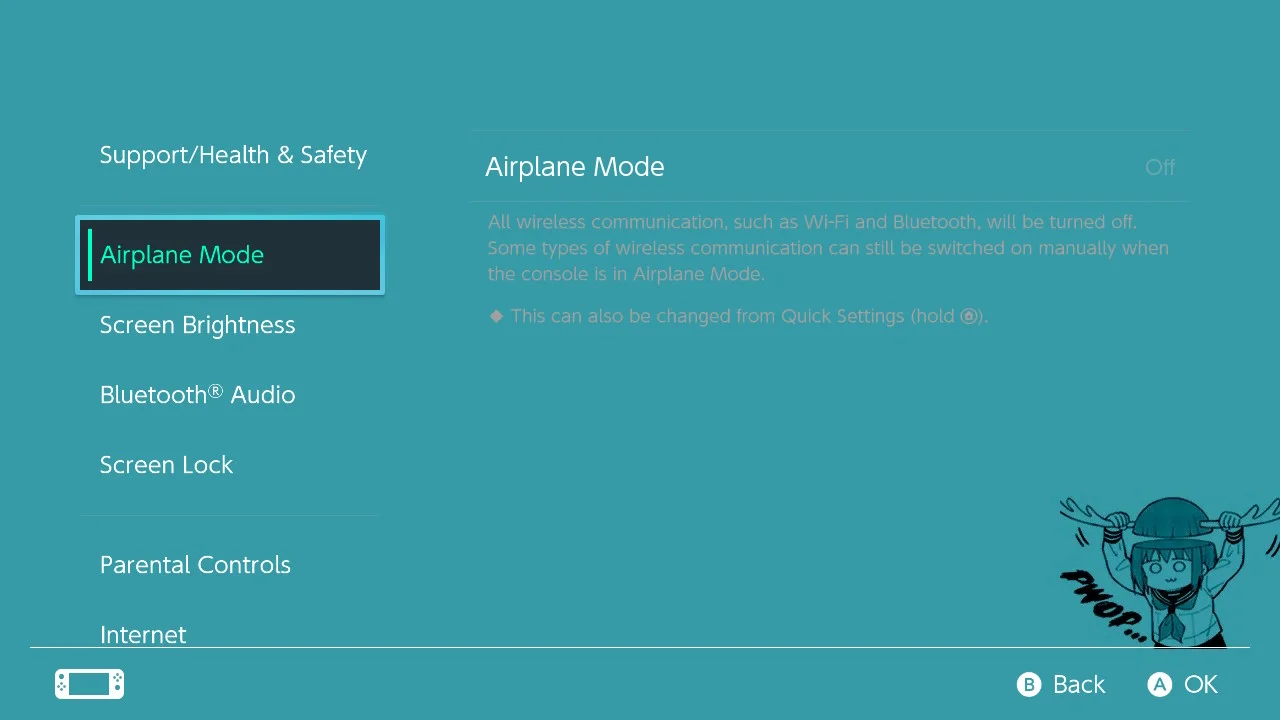This screenshot has width=1280, height=720.
Task: Click the B button icon
Action: tap(1029, 684)
